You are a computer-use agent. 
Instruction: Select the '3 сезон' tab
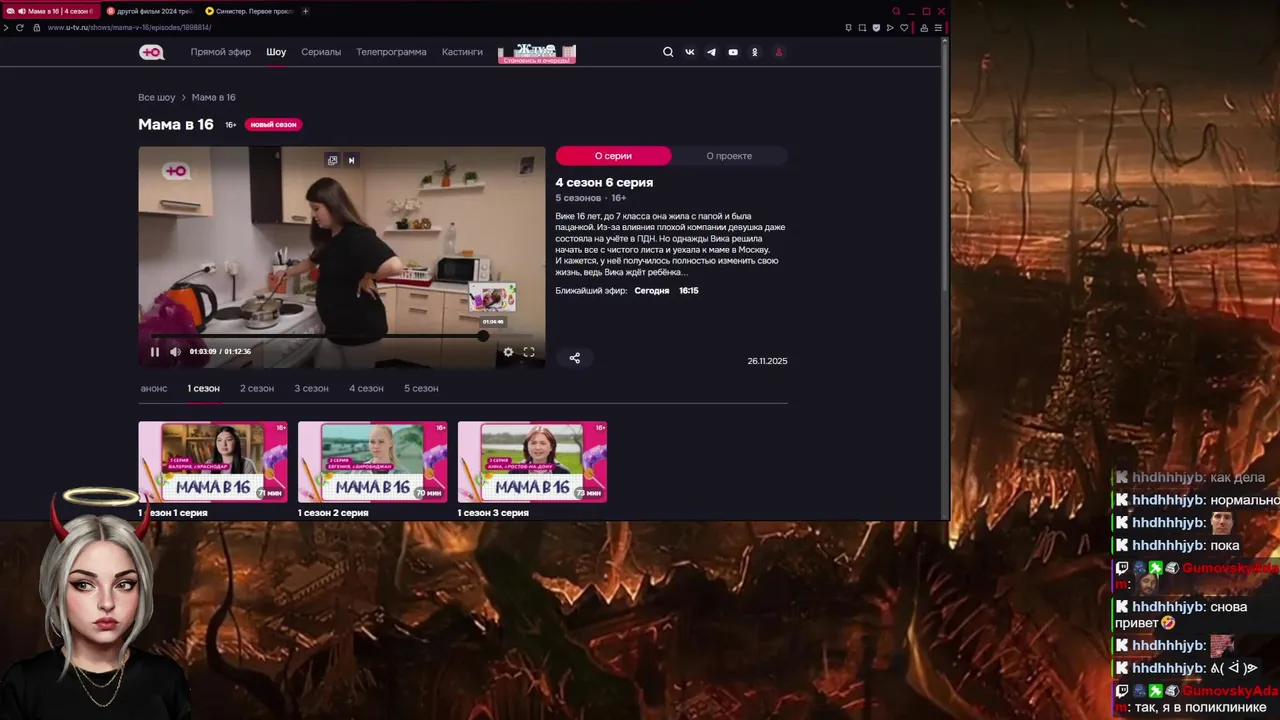coord(311,388)
